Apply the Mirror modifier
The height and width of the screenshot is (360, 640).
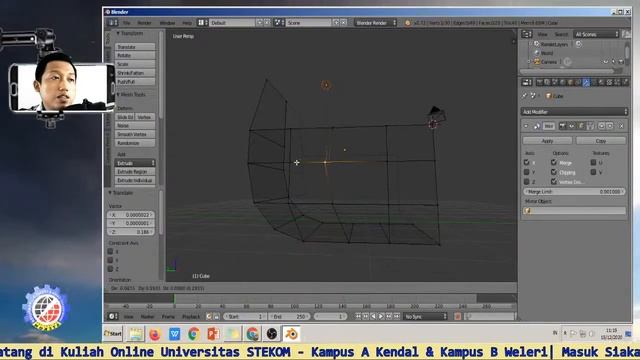click(547, 141)
